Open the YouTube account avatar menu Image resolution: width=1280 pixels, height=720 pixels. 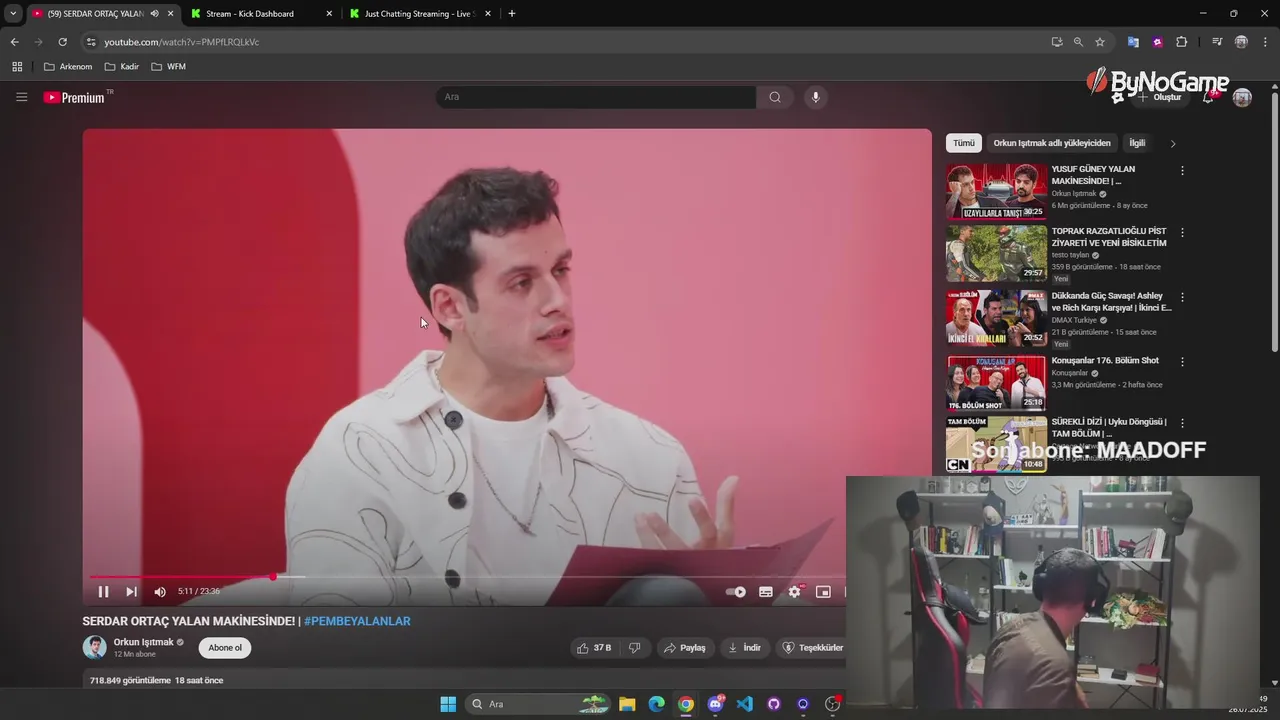(1242, 97)
